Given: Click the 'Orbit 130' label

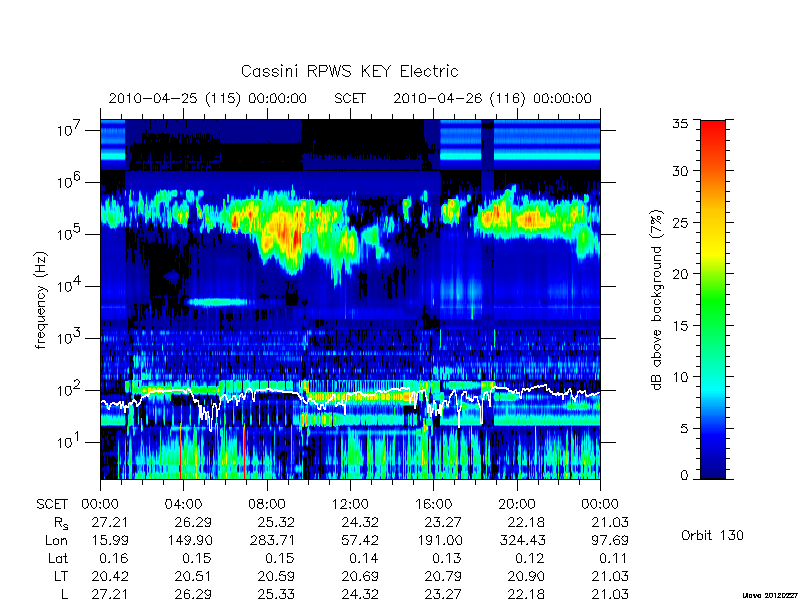Looking at the screenshot, I should coord(712,536).
